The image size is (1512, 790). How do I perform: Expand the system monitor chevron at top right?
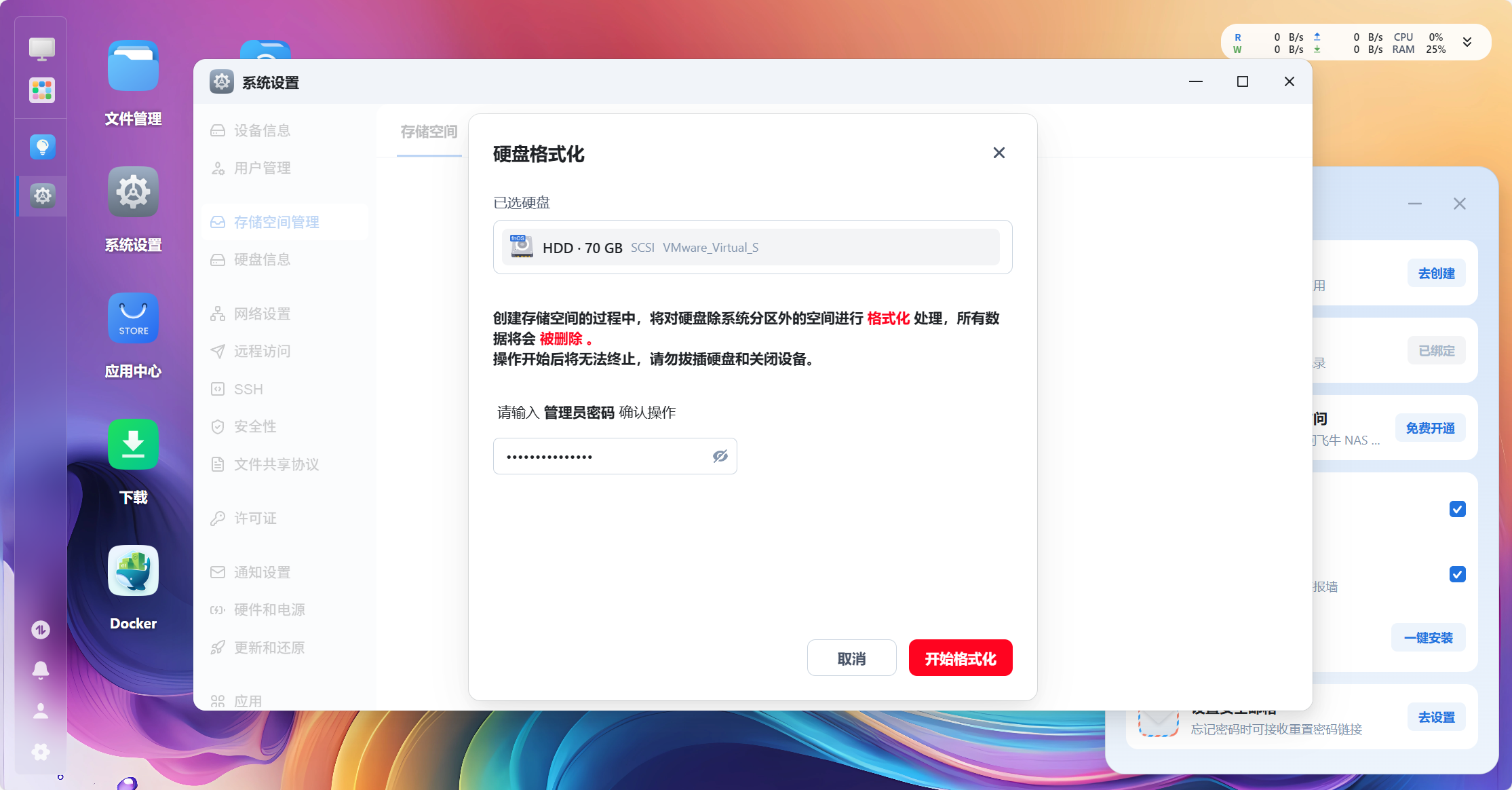coord(1467,43)
